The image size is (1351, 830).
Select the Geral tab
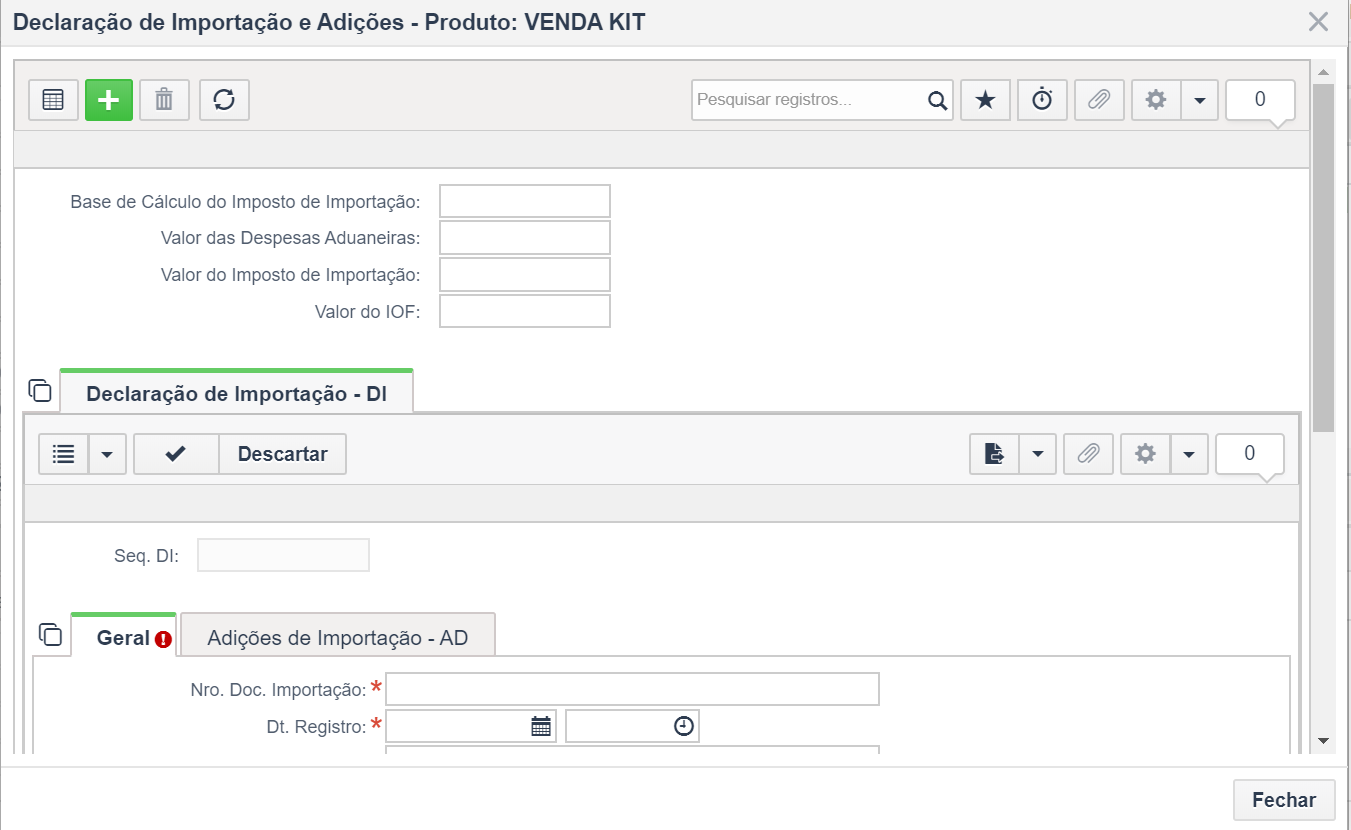[124, 637]
